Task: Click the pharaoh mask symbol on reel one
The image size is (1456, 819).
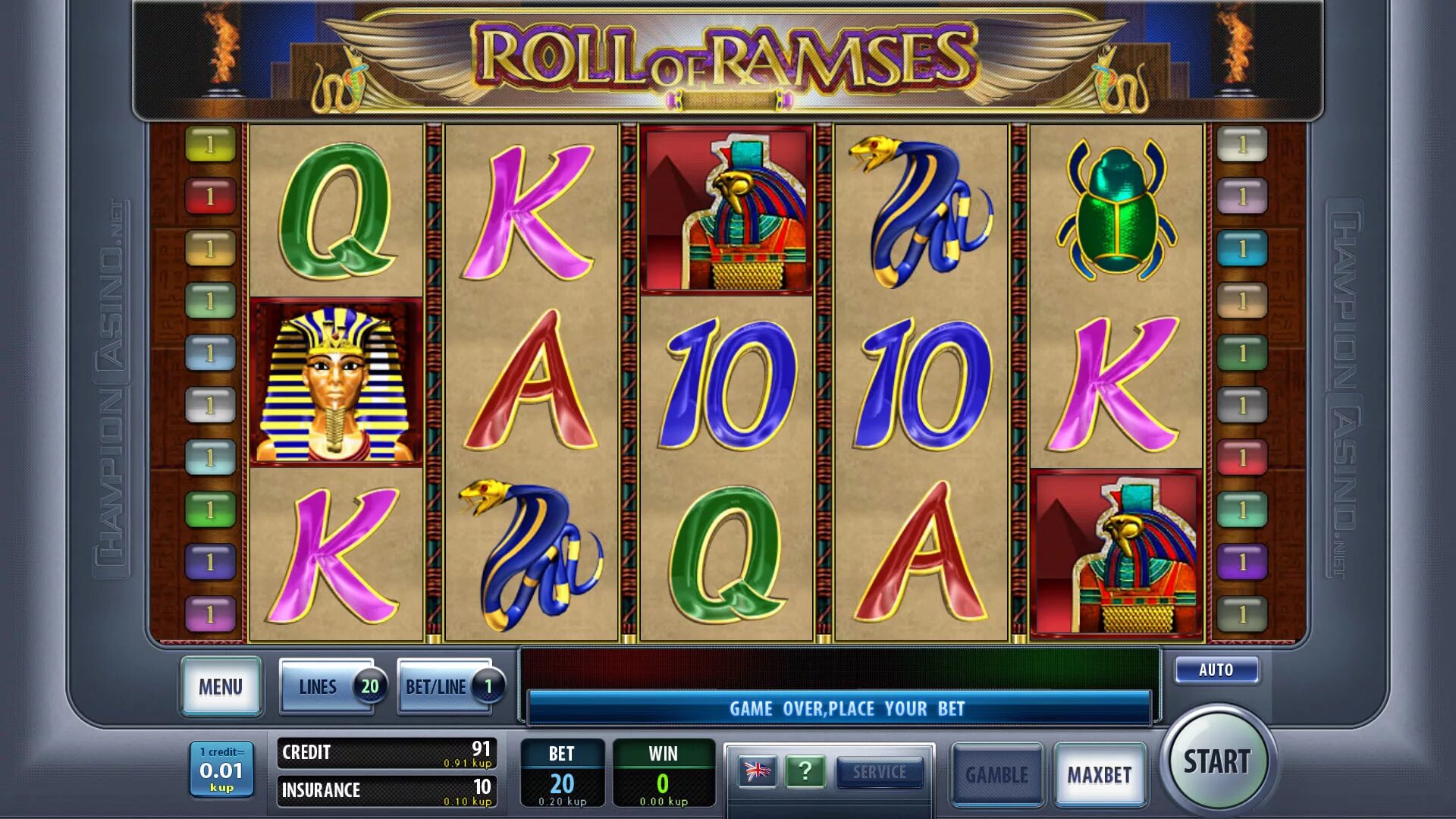Action: coord(336,381)
